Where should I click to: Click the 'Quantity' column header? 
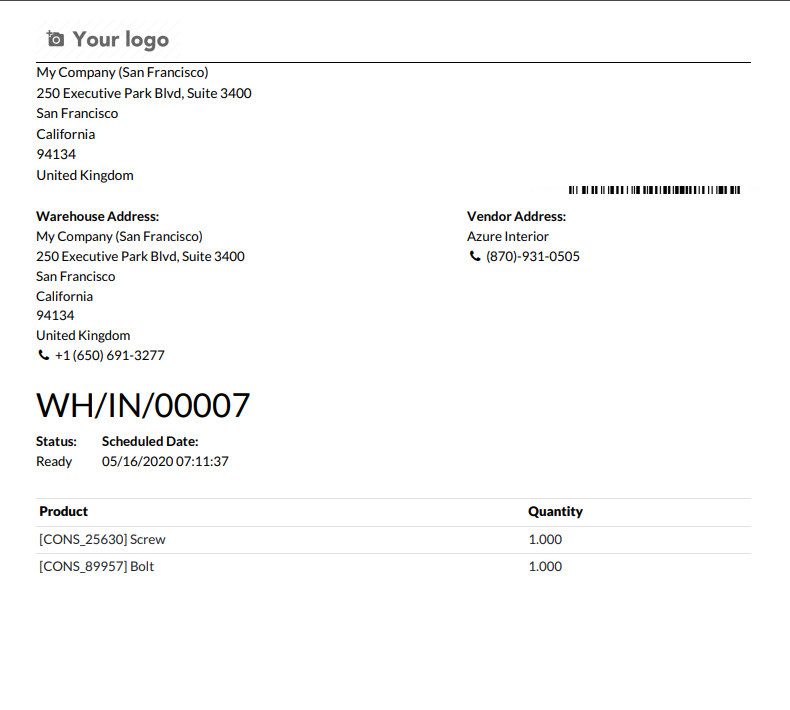(555, 511)
